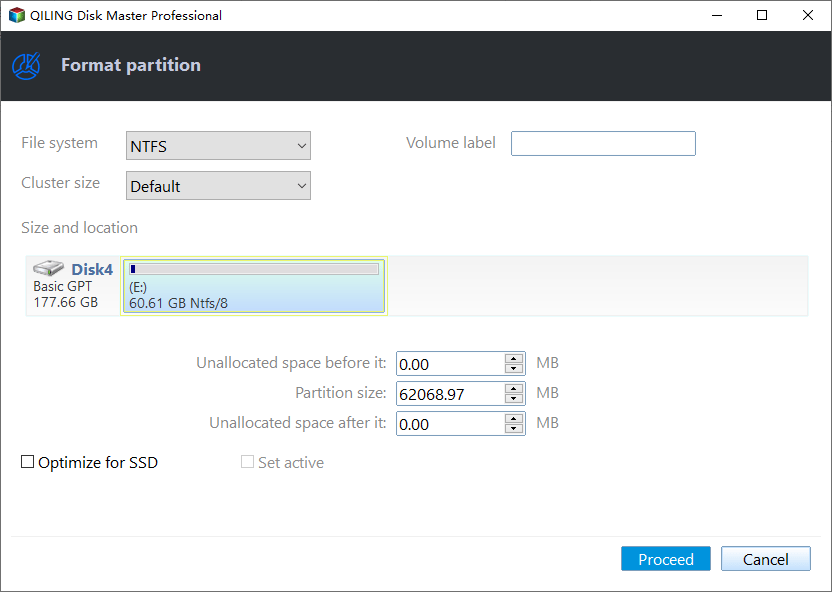832x592 pixels.
Task: Open the Cluster size Default dropdown
Action: (218, 186)
